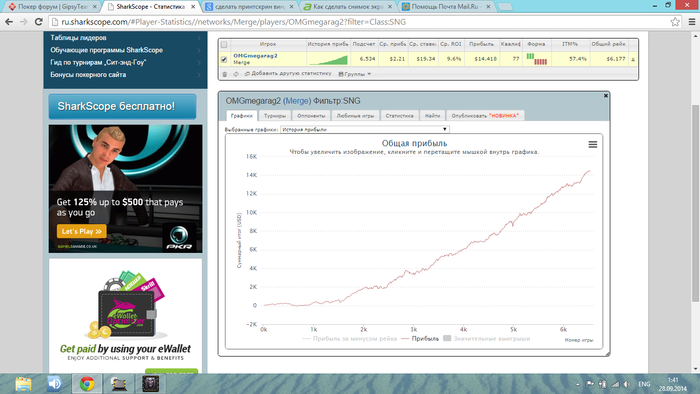
Task: Switch to the сделать принтскрин browser tab
Action: pos(250,7)
